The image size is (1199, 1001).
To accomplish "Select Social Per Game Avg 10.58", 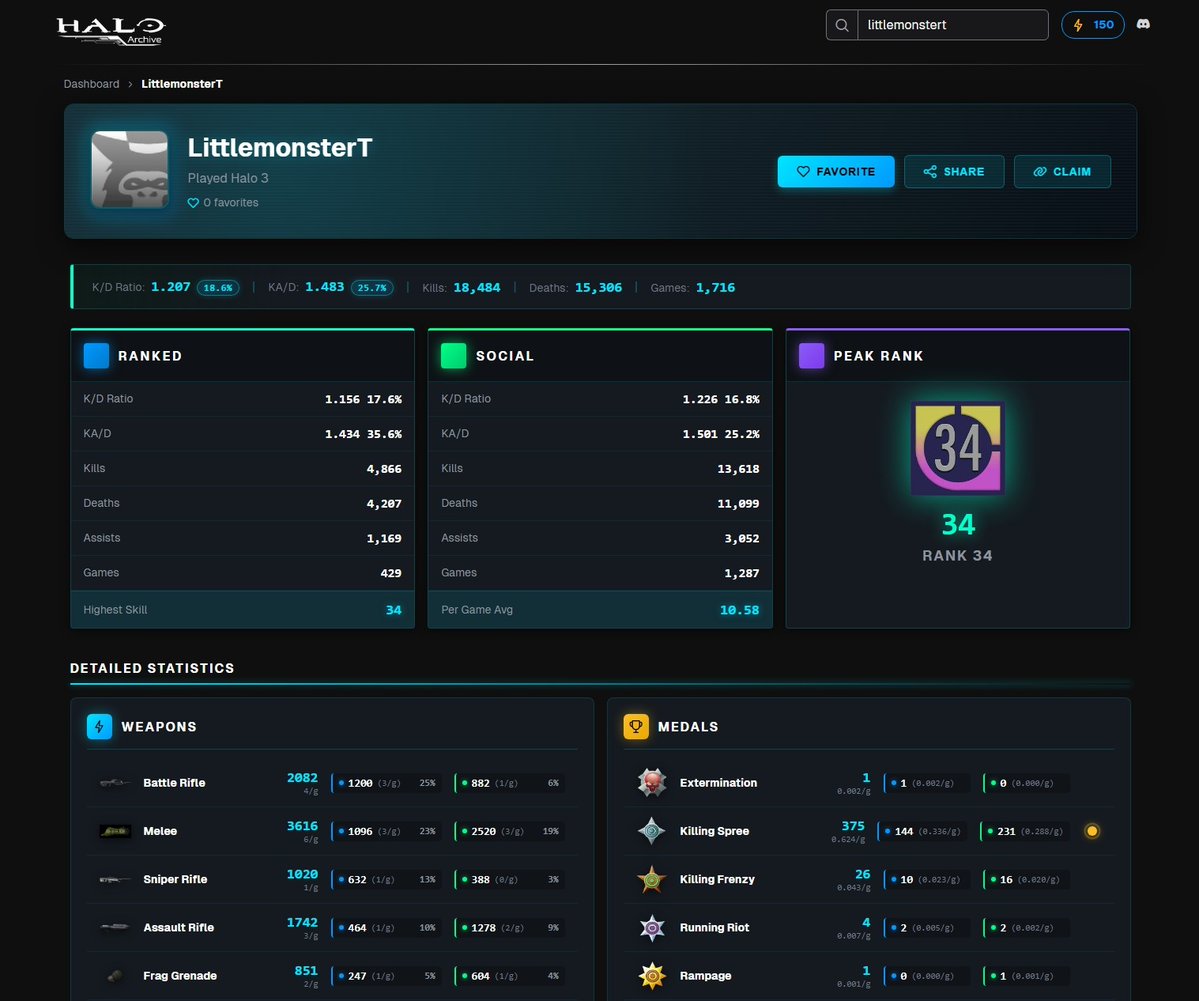I will point(739,610).
